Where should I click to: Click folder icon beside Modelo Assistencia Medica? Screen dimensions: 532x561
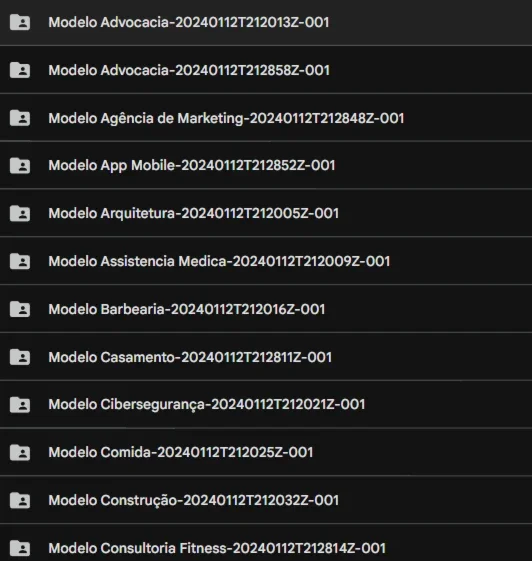tap(20, 261)
